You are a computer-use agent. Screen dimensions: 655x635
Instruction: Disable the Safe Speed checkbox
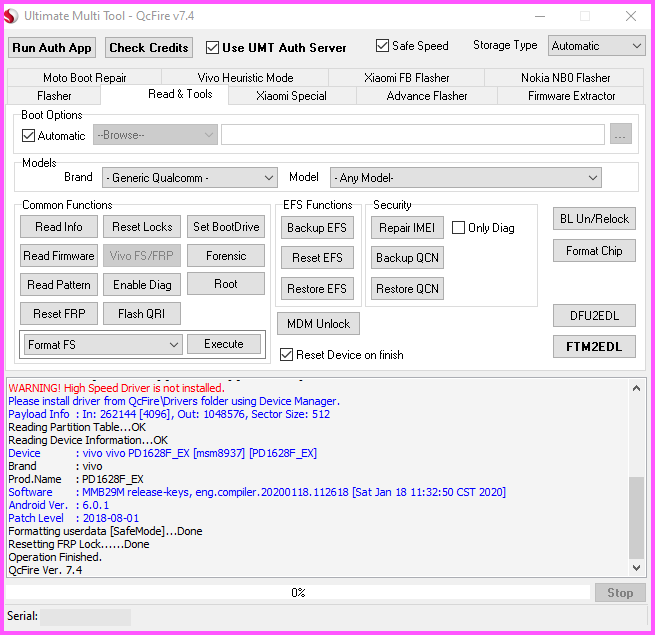point(382,46)
